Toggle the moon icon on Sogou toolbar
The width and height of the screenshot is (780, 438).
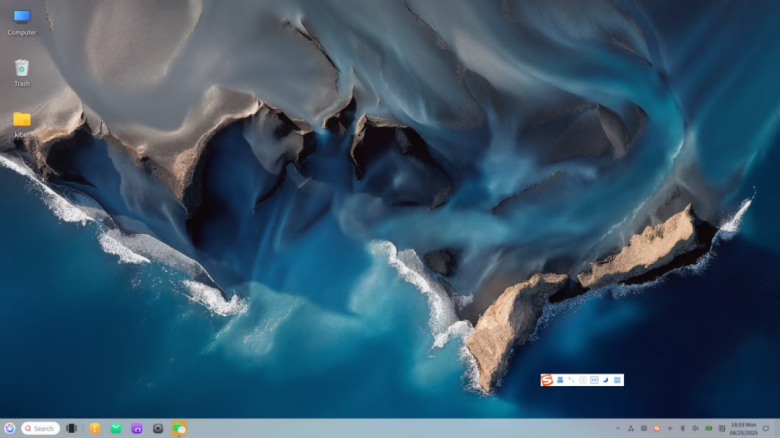pos(606,380)
